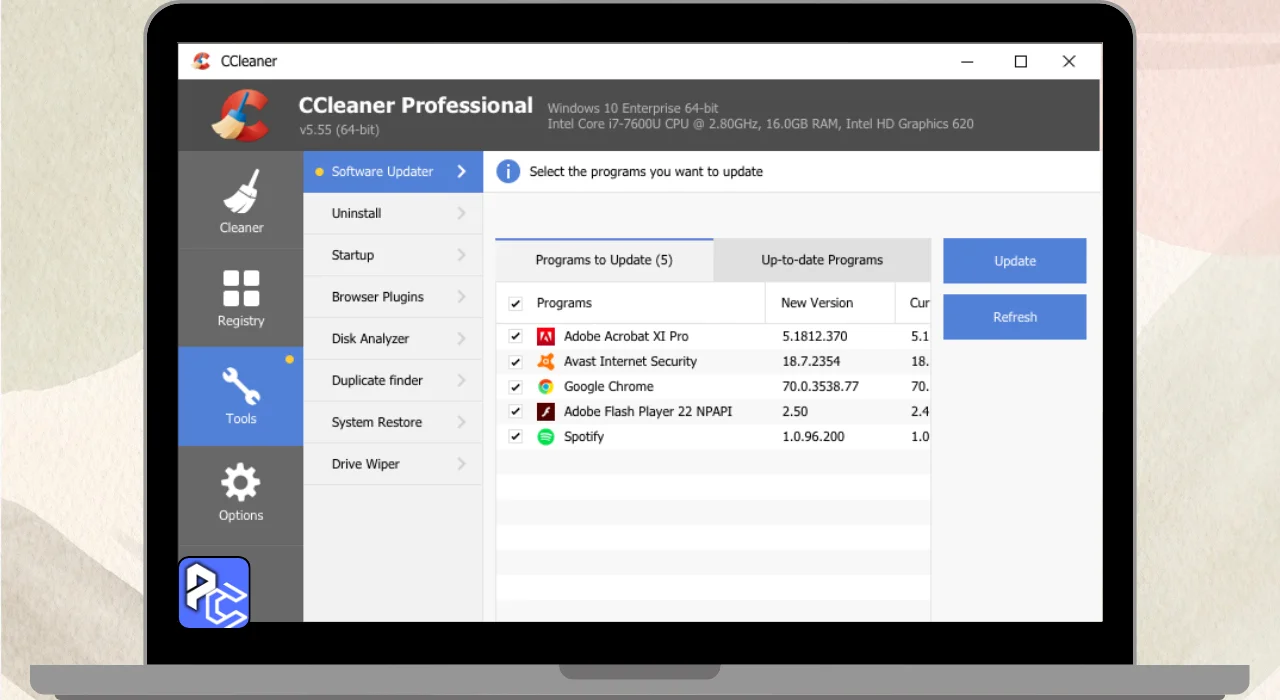
Task: Click the Avast Internet Security icon
Action: [x=546, y=361]
